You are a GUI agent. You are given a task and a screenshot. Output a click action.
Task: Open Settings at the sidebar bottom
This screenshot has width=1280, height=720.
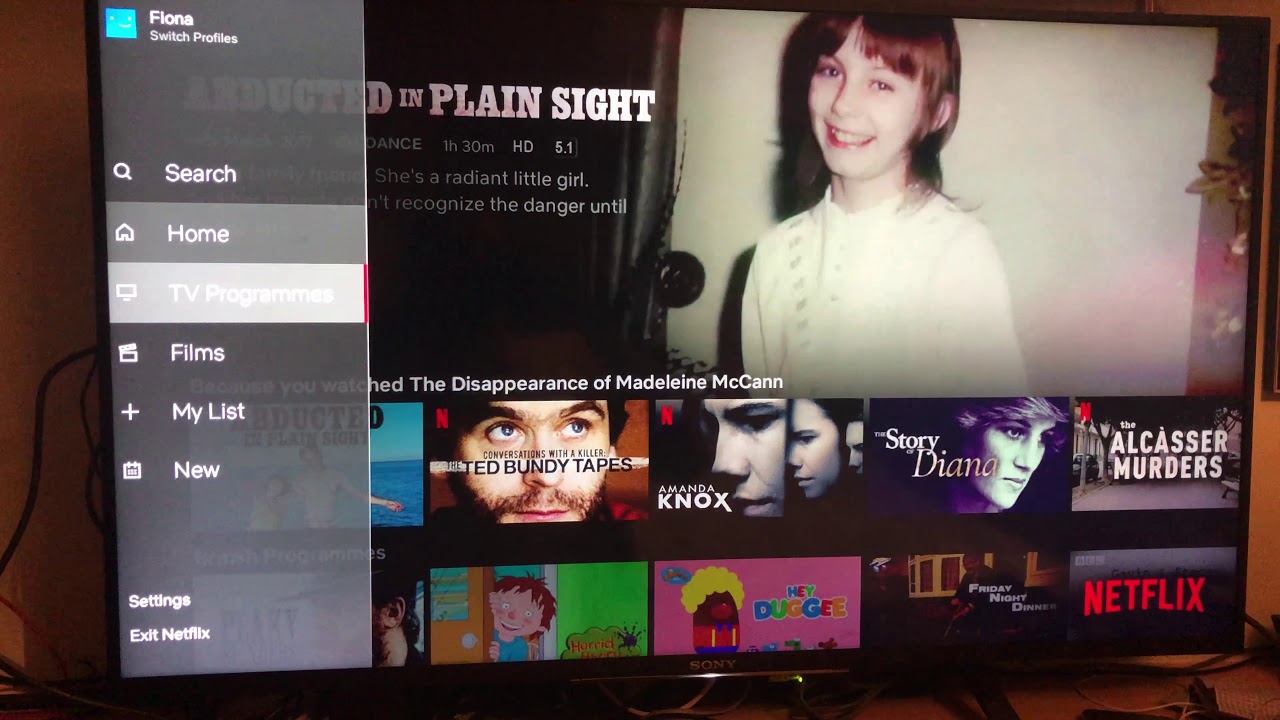(160, 600)
